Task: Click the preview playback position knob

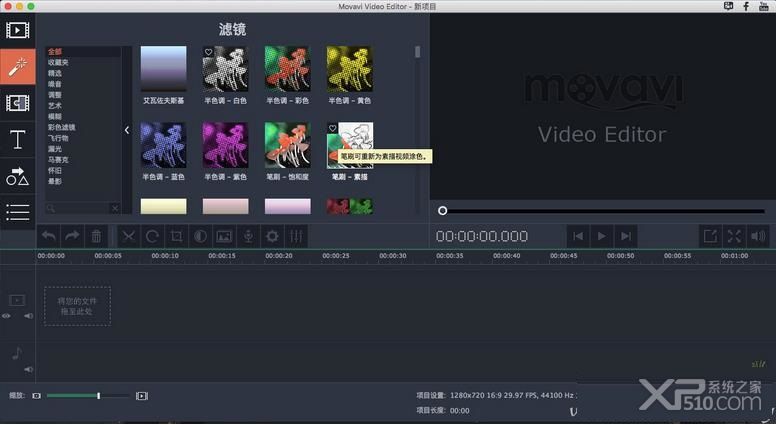Action: [x=442, y=211]
